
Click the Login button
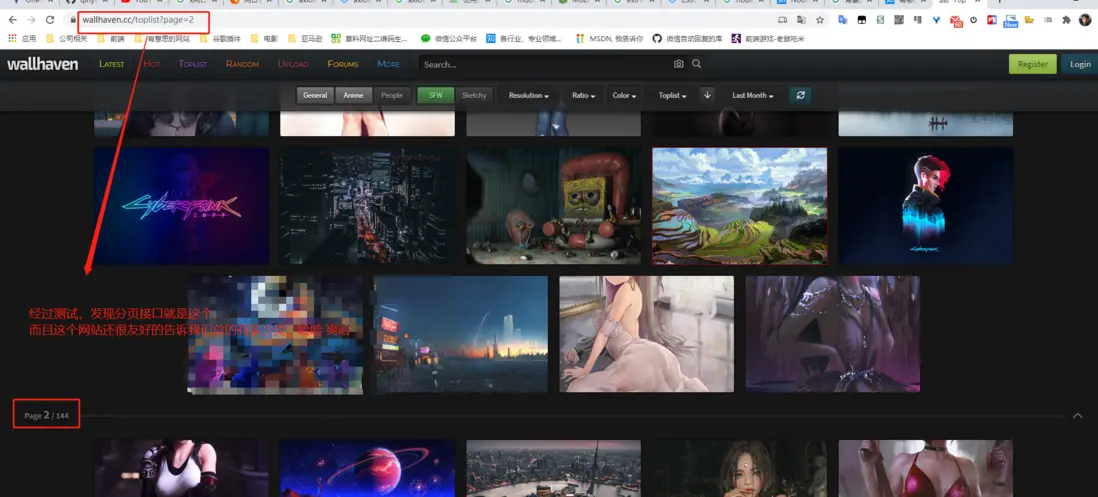(1080, 64)
